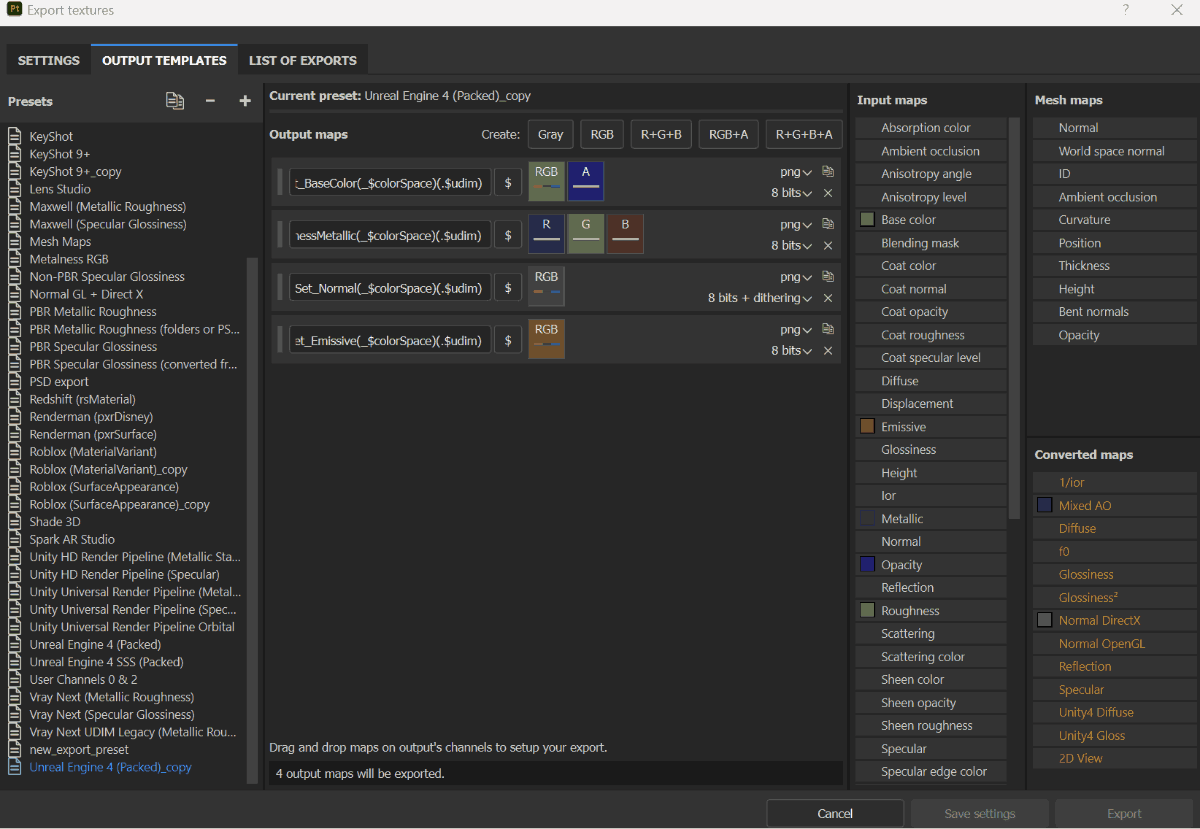This screenshot has width=1200, height=829.
Task: Switch to the Output Templates tab
Action: point(164,60)
